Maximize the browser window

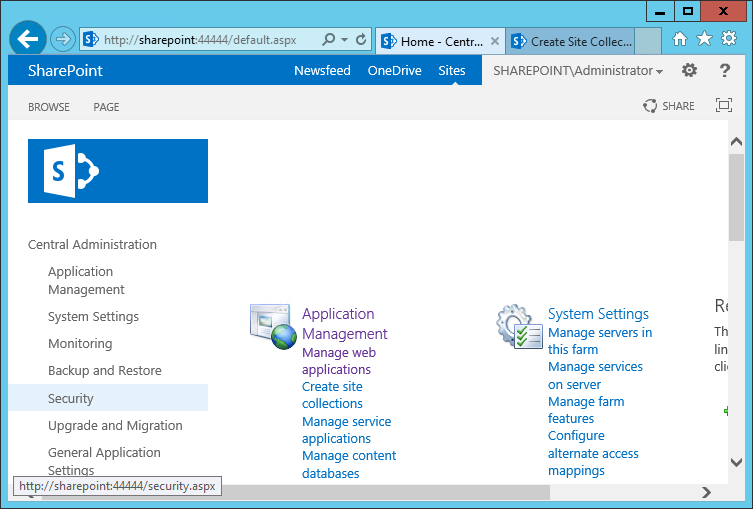(688, 12)
